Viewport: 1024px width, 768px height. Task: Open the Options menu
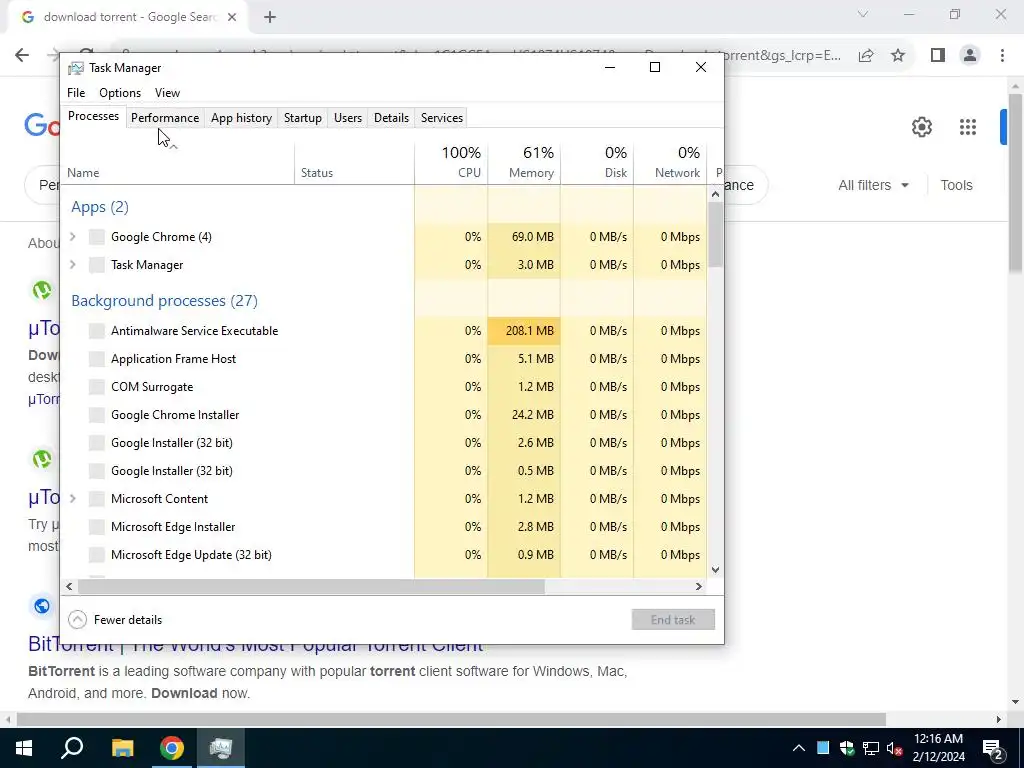120,93
